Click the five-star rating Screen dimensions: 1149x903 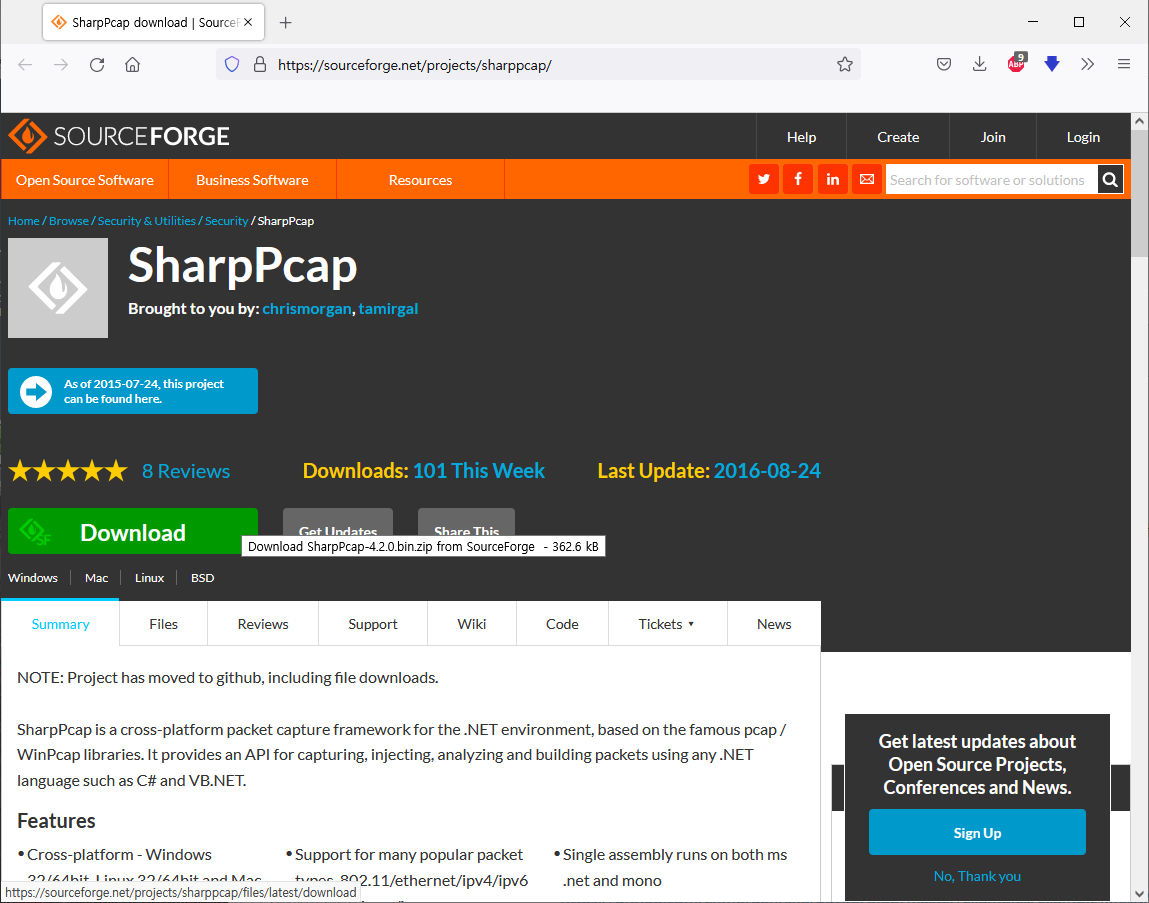point(68,471)
